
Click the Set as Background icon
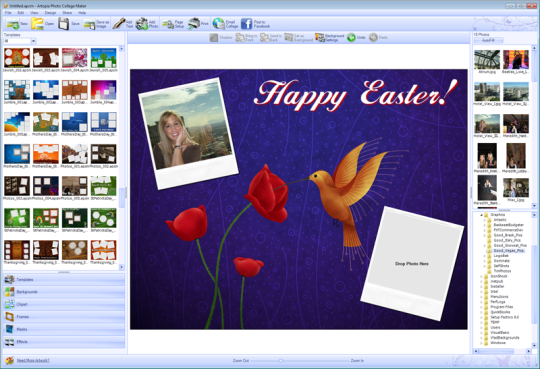[x=289, y=38]
